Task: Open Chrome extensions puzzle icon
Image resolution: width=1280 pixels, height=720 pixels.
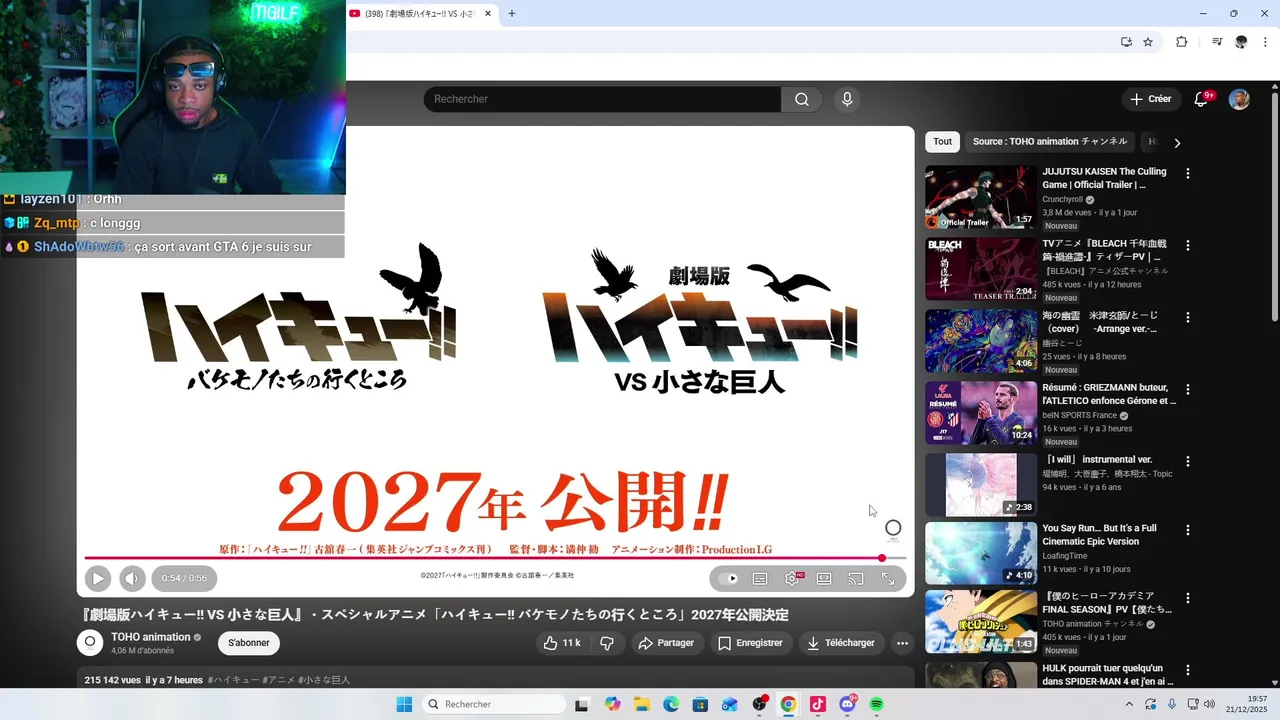Action: 1182,42
